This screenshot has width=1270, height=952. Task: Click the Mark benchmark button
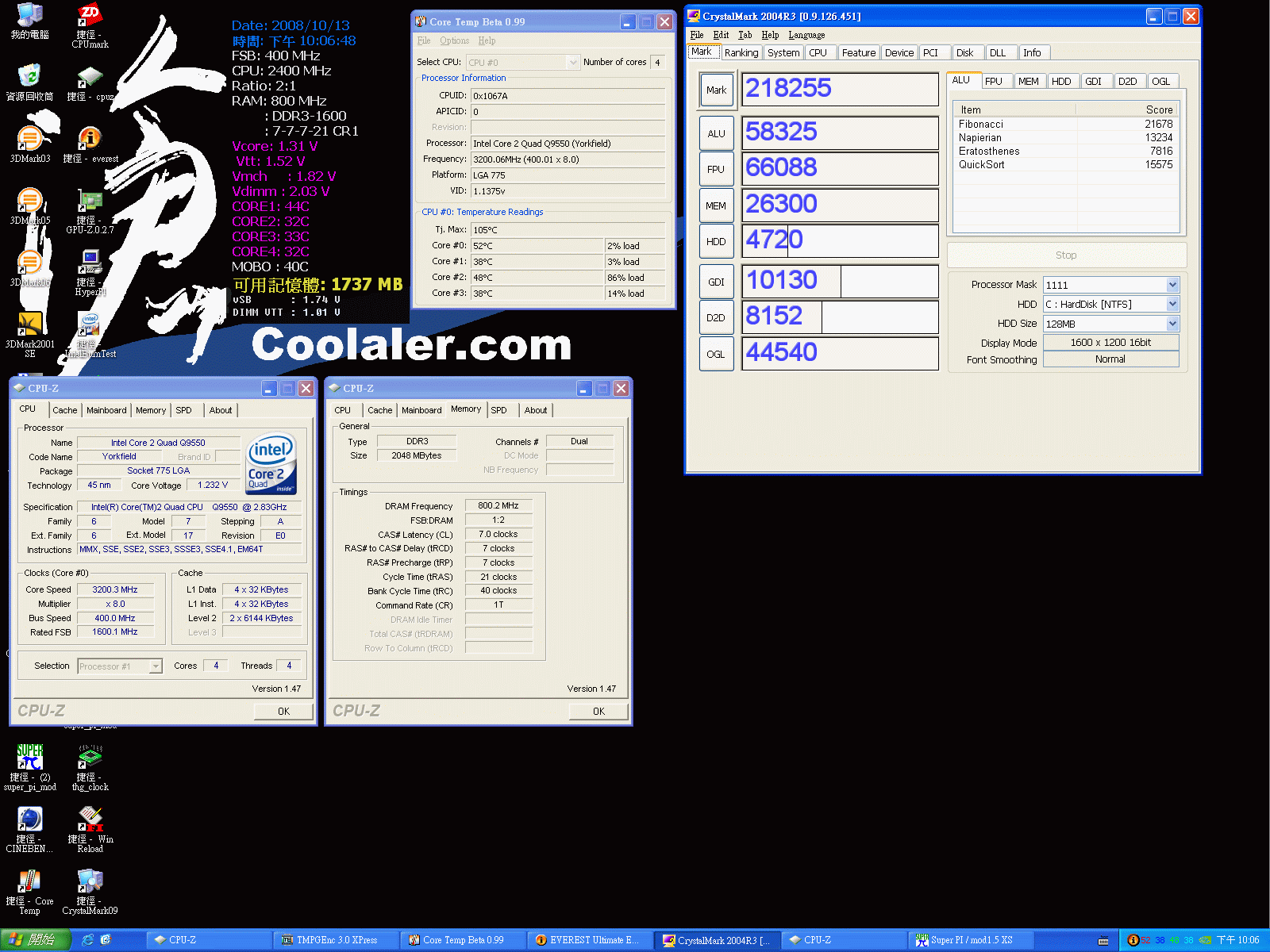pos(716,90)
